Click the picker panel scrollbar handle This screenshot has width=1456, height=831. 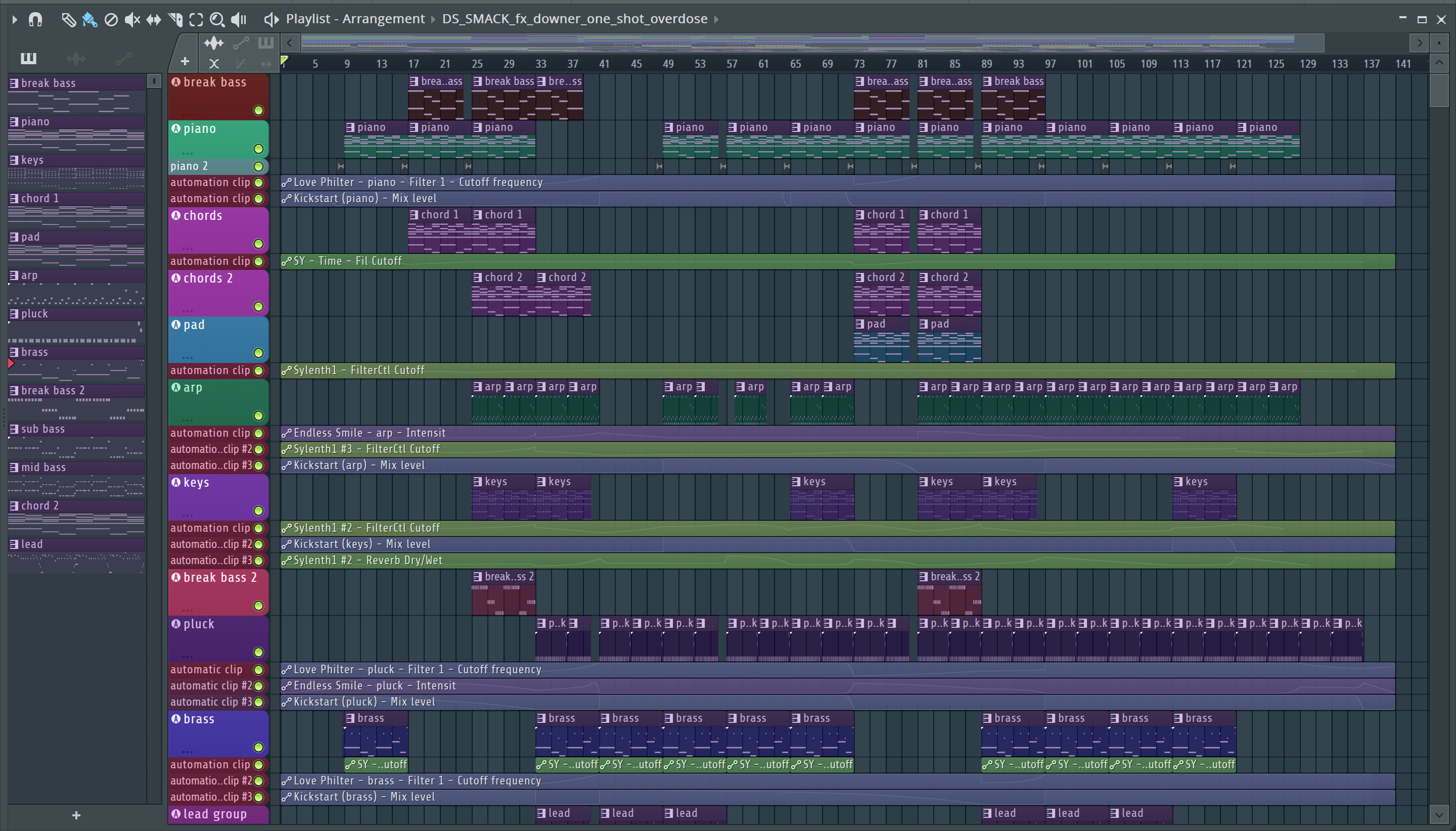[x=154, y=81]
